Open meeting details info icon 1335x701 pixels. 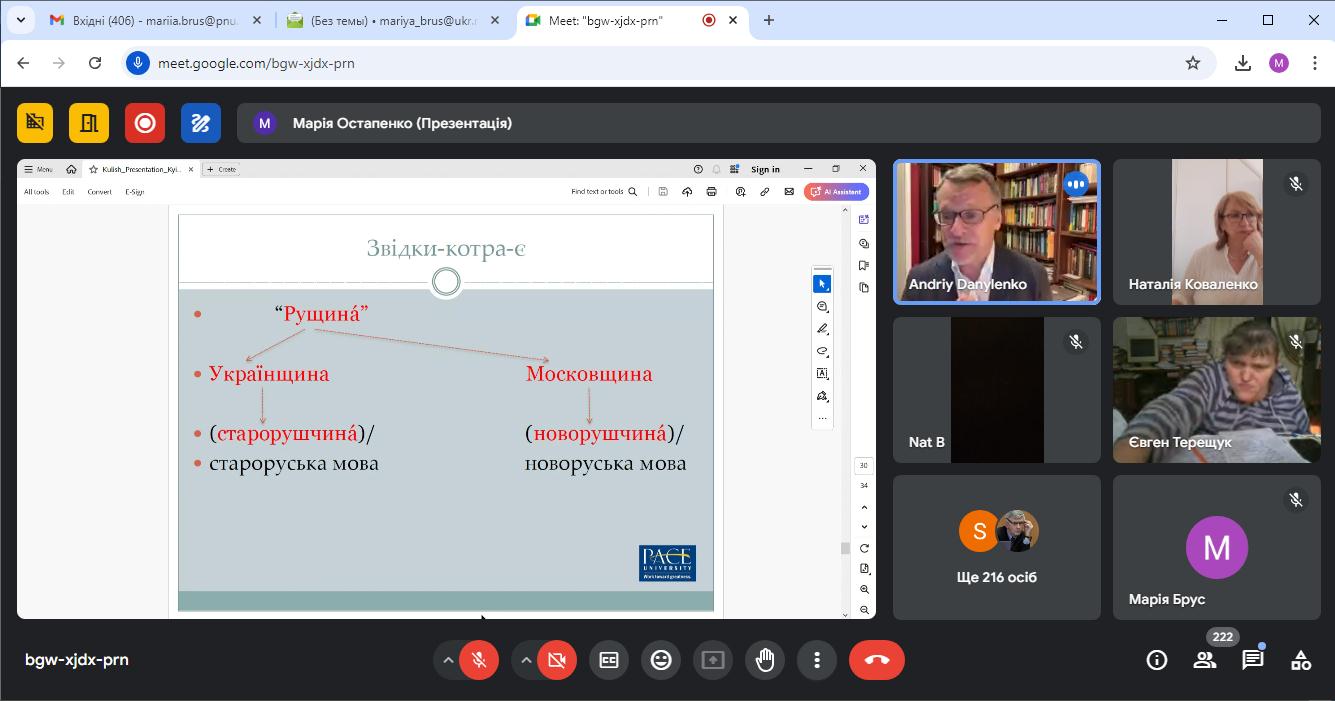(x=1157, y=660)
